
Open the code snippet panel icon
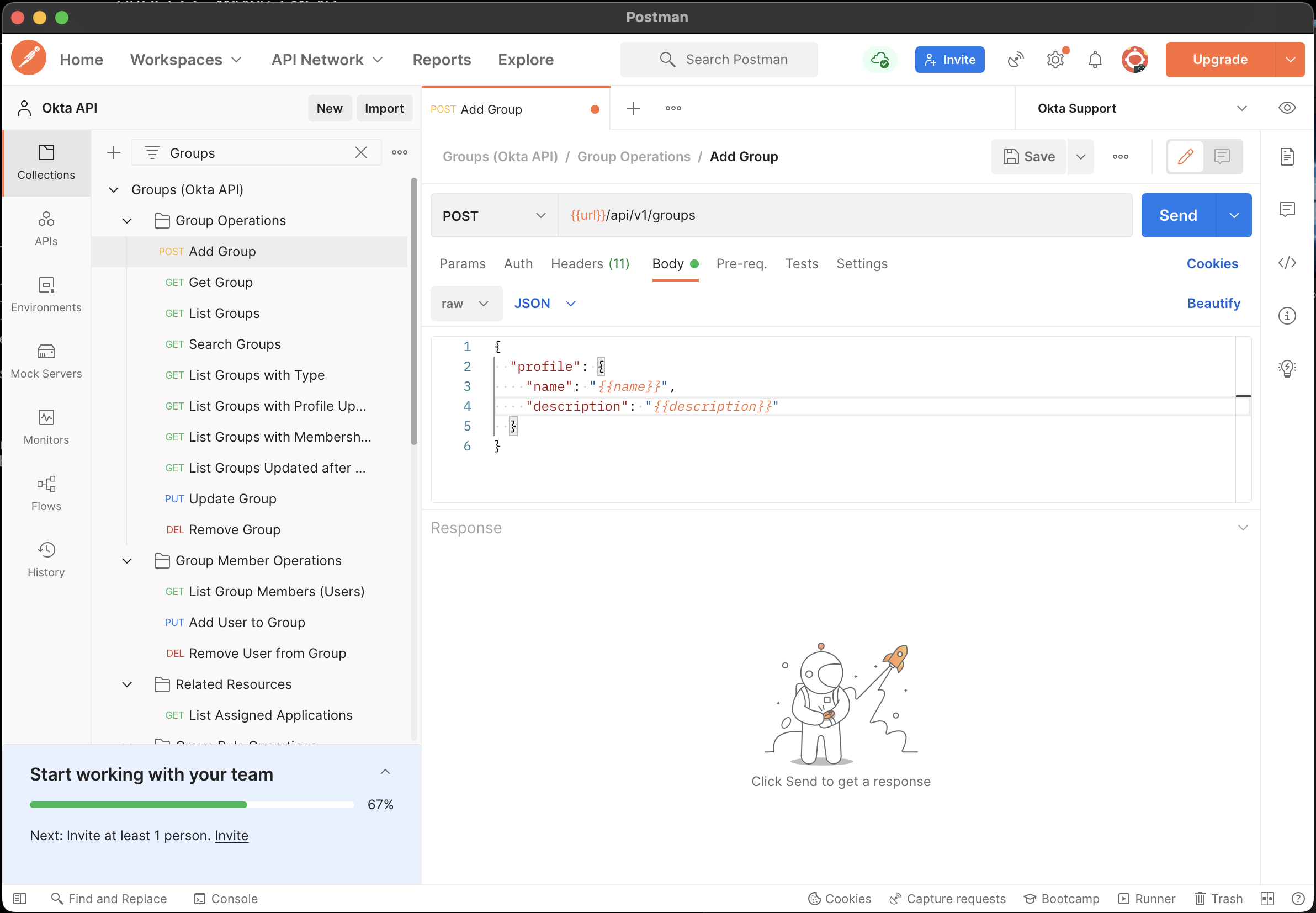(x=1286, y=263)
